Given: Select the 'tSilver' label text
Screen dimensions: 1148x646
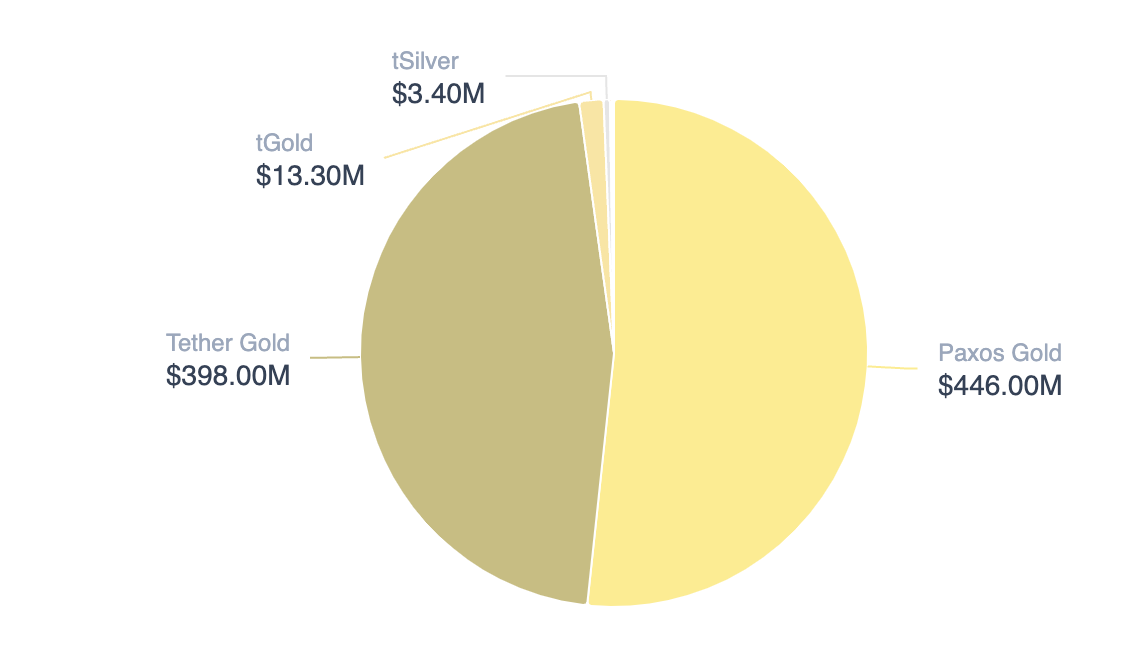Looking at the screenshot, I should [x=425, y=61].
